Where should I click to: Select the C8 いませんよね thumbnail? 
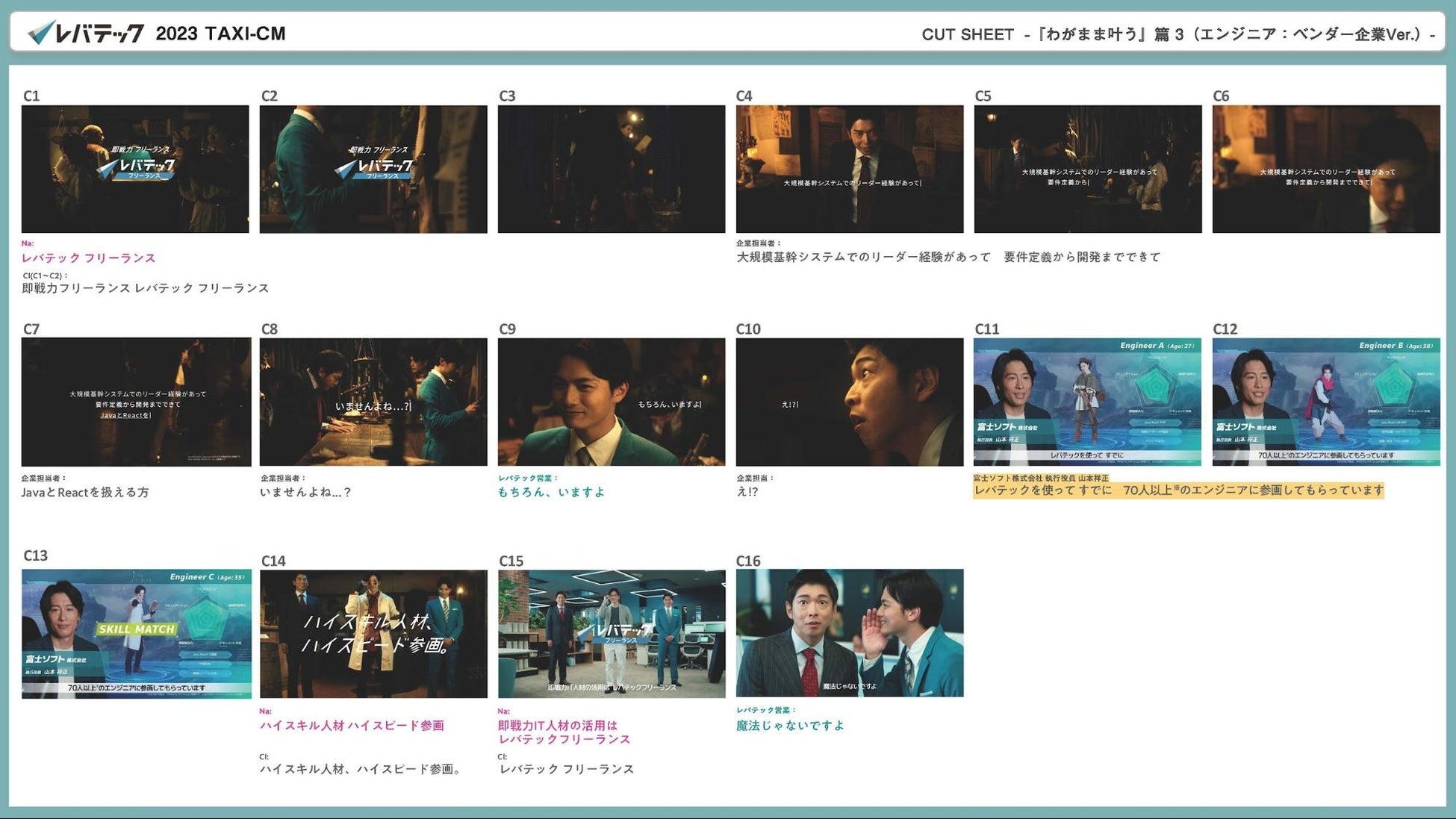(373, 402)
